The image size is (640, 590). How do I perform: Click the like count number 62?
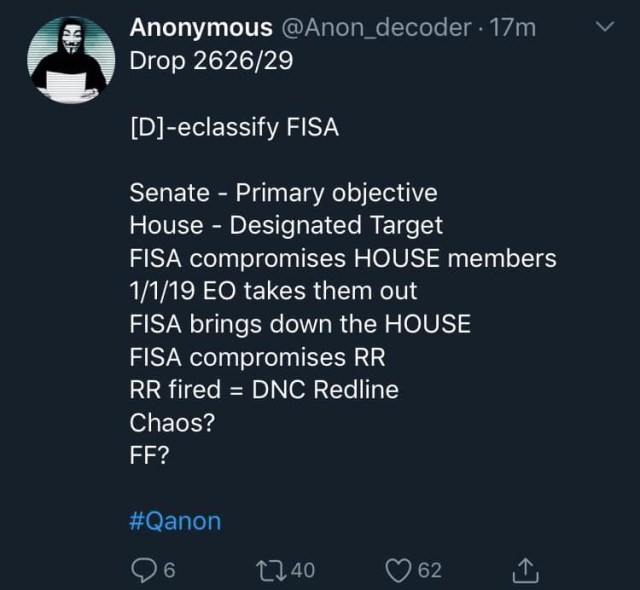click(x=429, y=570)
